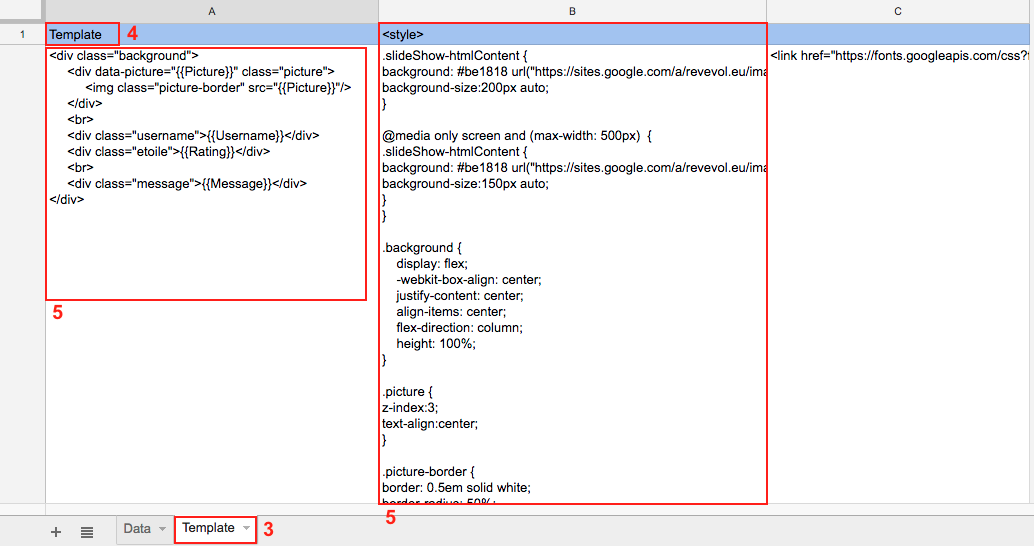The width and height of the screenshot is (1034, 546).
Task: Switch to the Data sheet tab
Action: click(x=136, y=529)
